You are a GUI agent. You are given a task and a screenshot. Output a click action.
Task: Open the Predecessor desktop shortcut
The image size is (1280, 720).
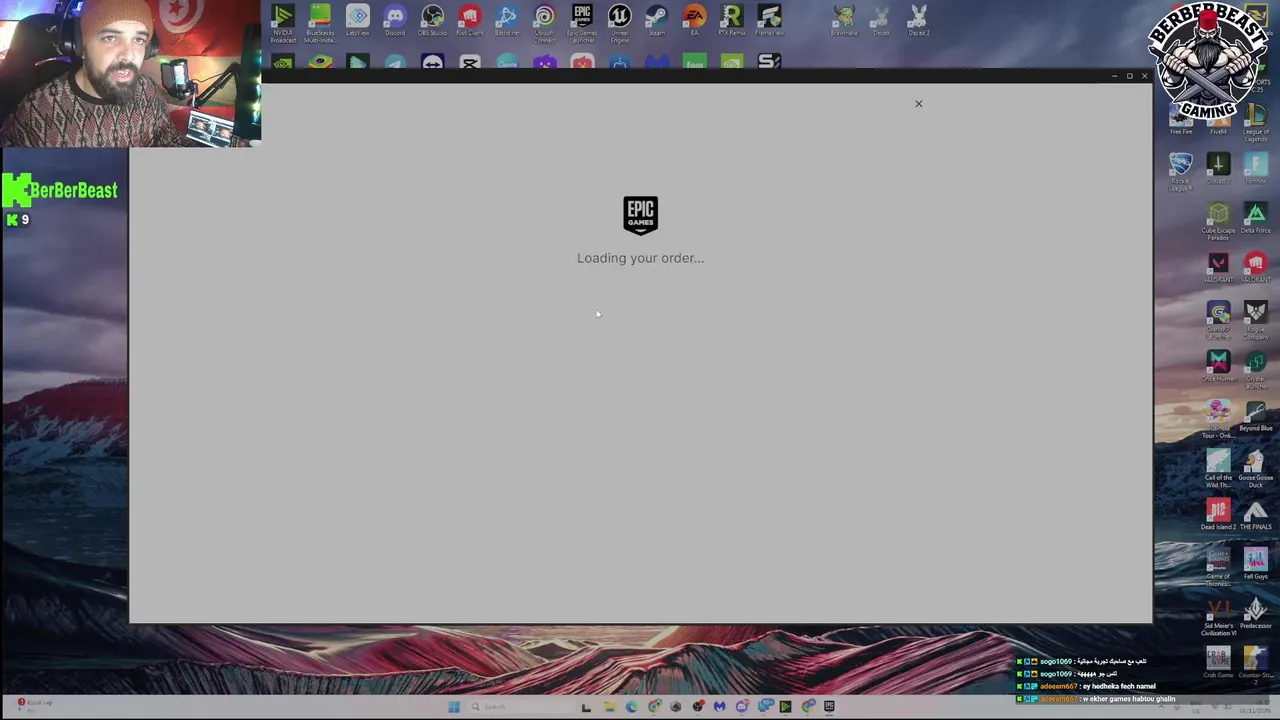(x=1256, y=614)
